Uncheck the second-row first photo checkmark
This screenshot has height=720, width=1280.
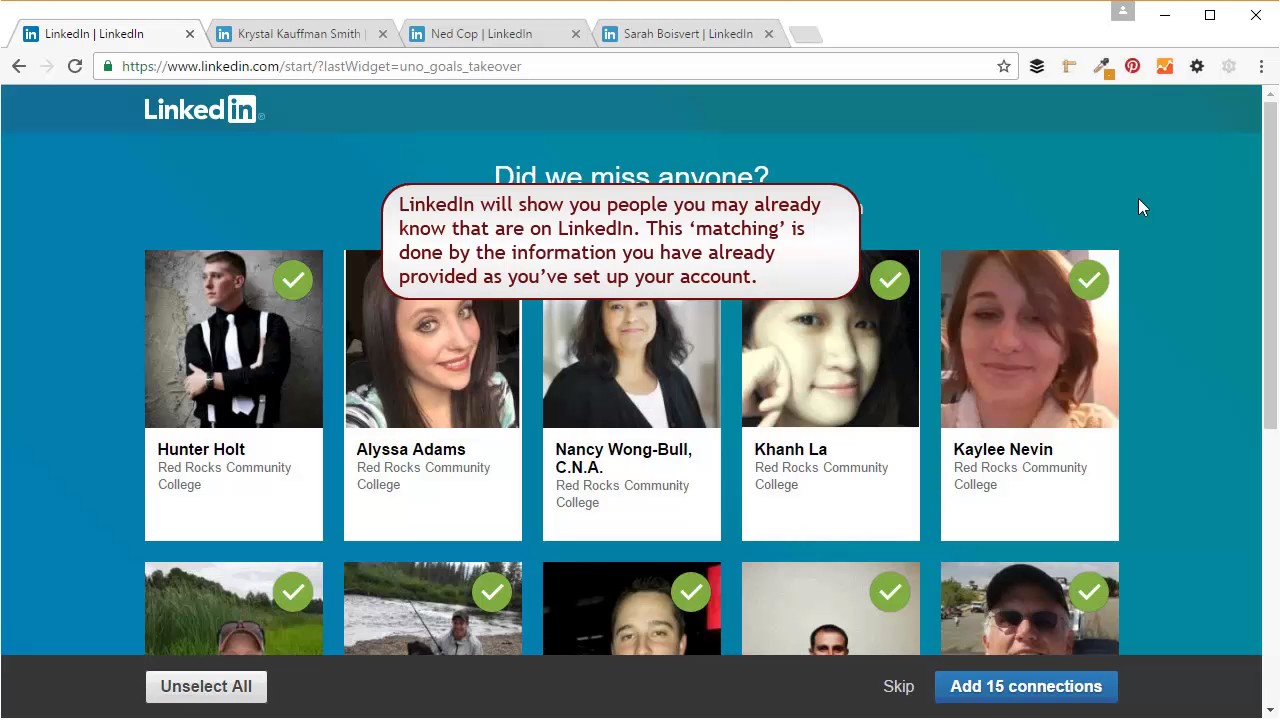point(293,592)
